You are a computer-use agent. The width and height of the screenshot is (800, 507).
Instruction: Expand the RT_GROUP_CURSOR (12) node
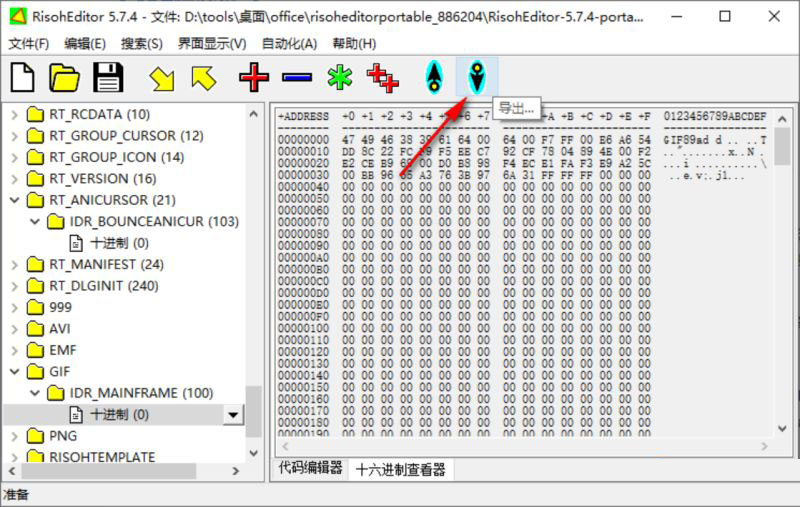click(x=15, y=136)
